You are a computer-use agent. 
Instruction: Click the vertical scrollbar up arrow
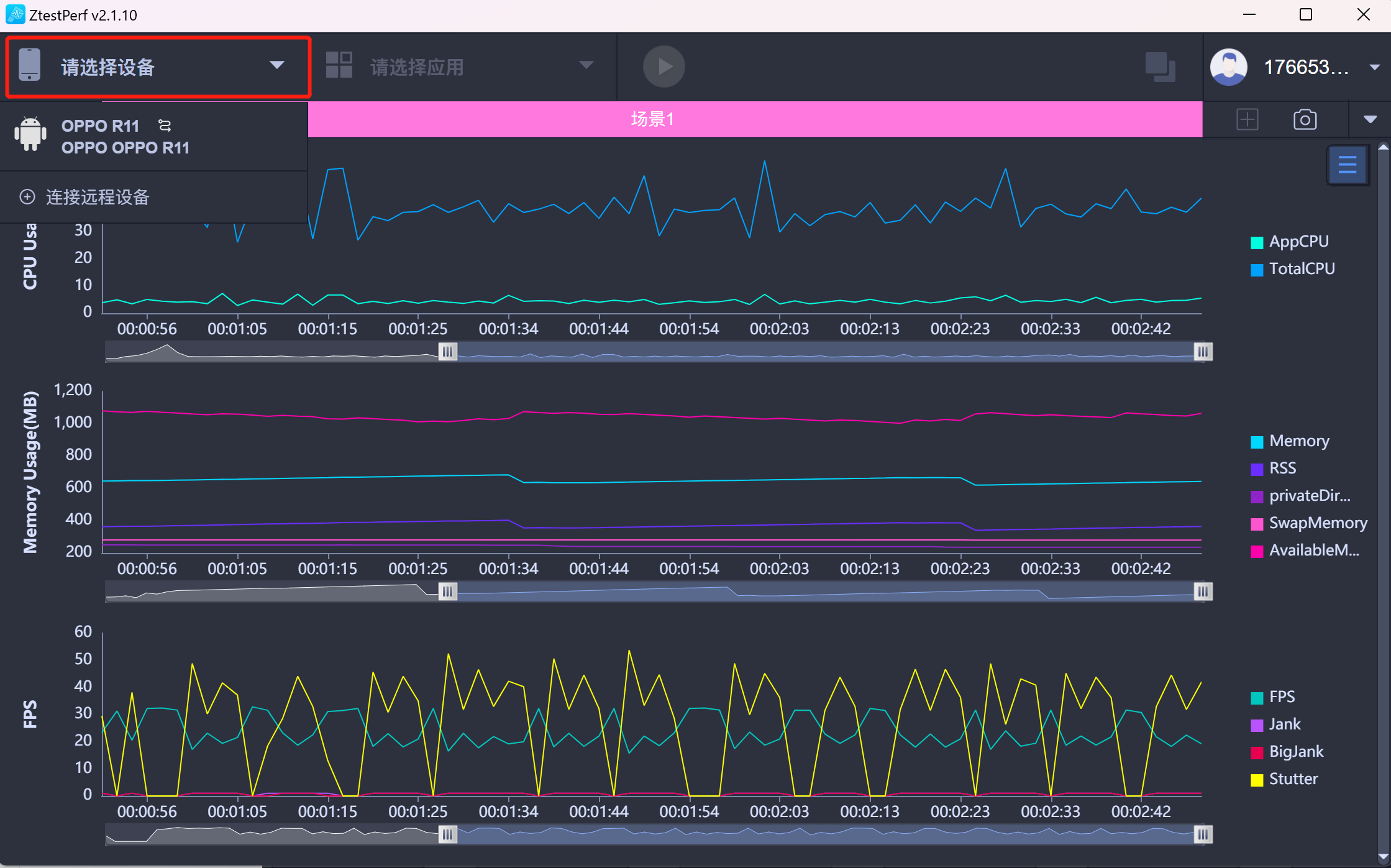click(x=1384, y=147)
